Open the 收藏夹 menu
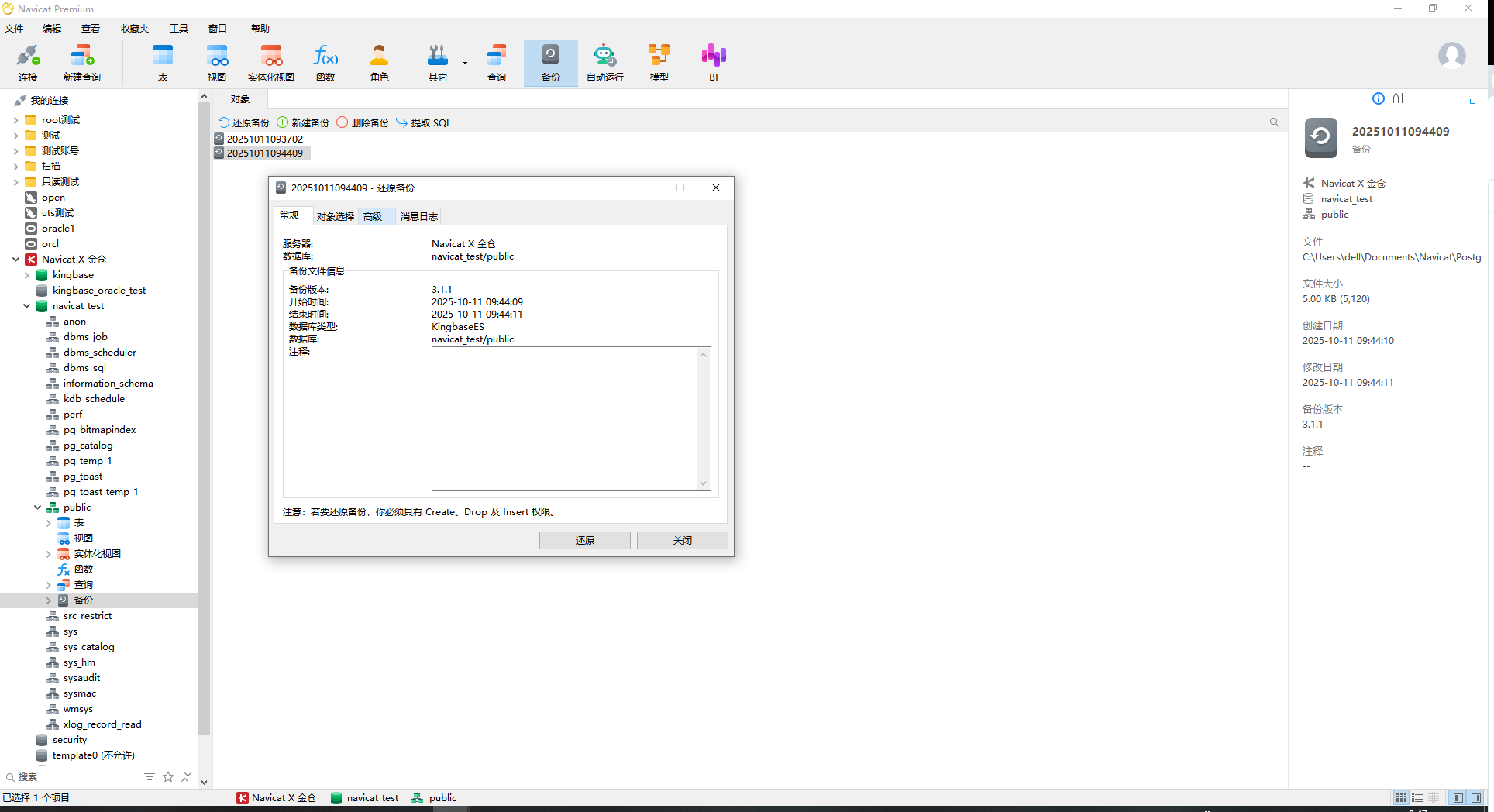Screen dimensions: 1494x812 click(x=135, y=28)
